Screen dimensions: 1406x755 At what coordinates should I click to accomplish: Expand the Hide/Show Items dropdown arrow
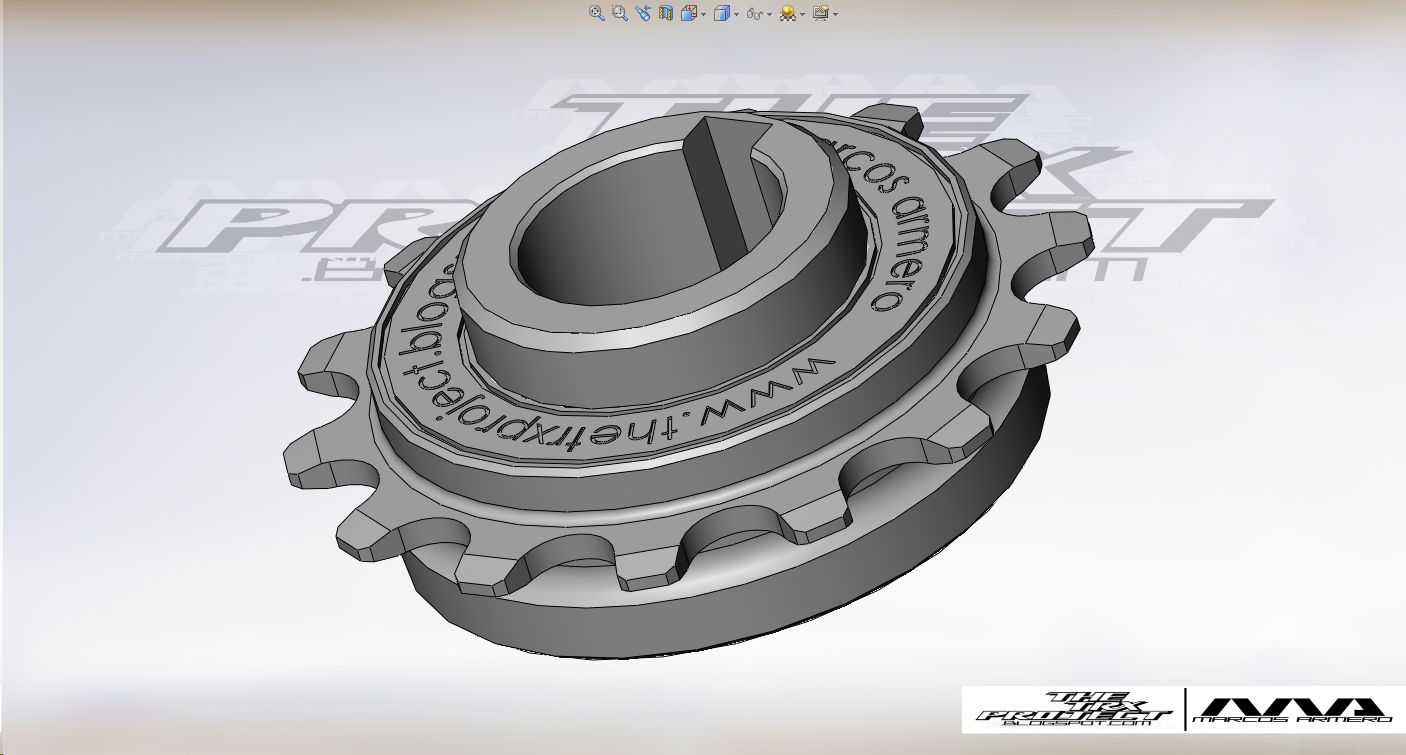pyautogui.click(x=770, y=14)
